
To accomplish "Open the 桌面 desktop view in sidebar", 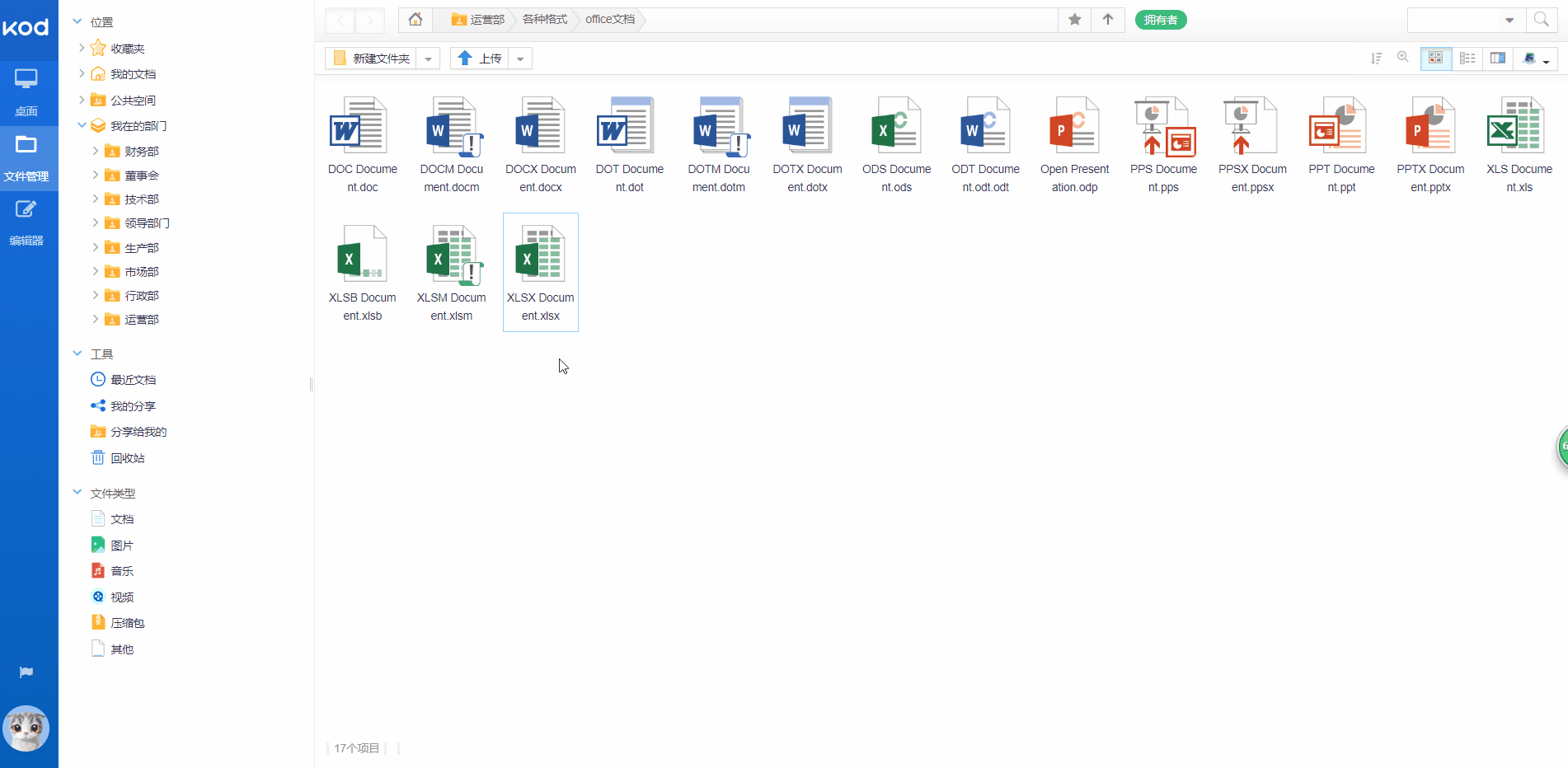I will tap(26, 93).
